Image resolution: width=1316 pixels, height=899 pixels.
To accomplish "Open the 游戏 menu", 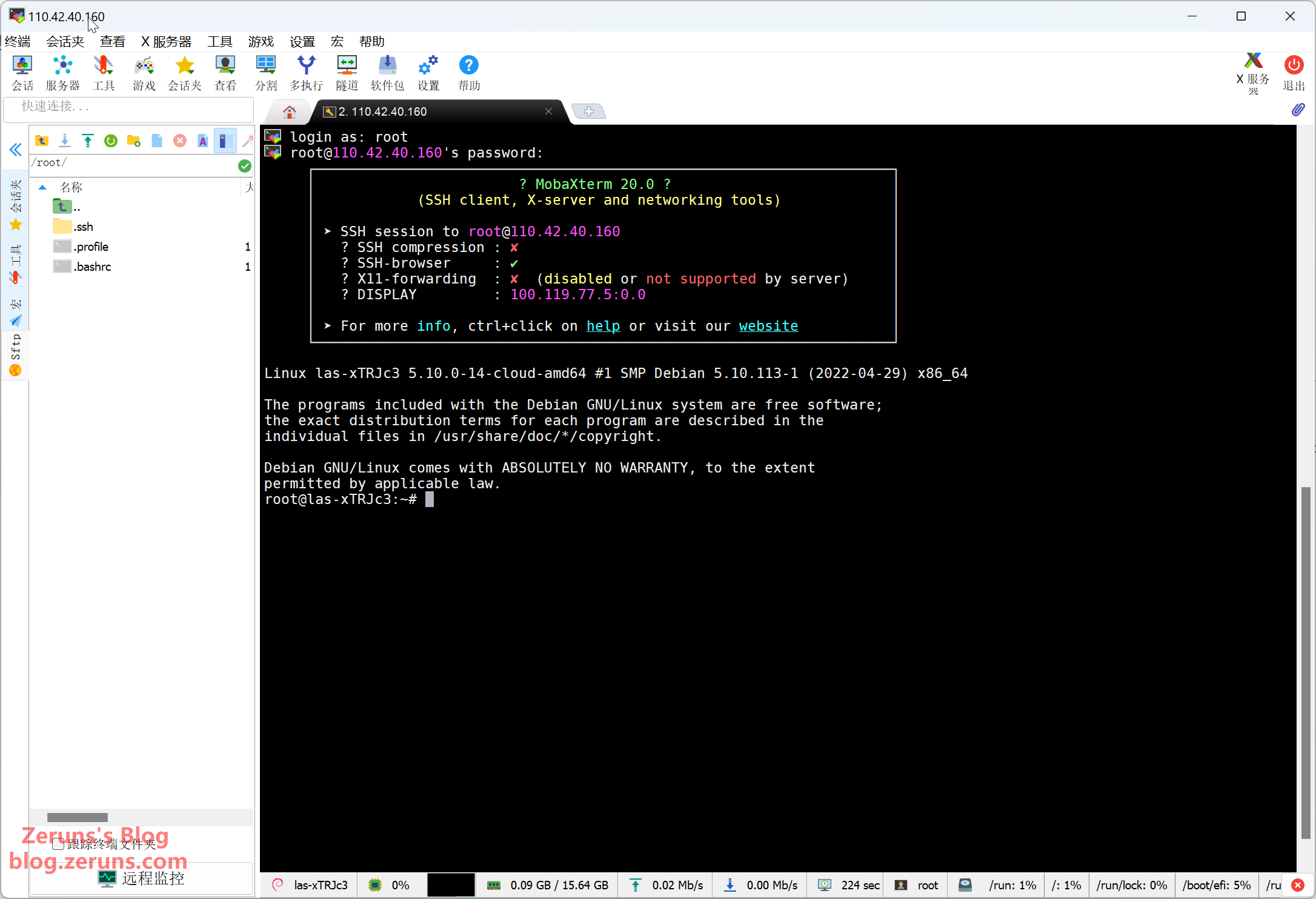I will coord(261,42).
